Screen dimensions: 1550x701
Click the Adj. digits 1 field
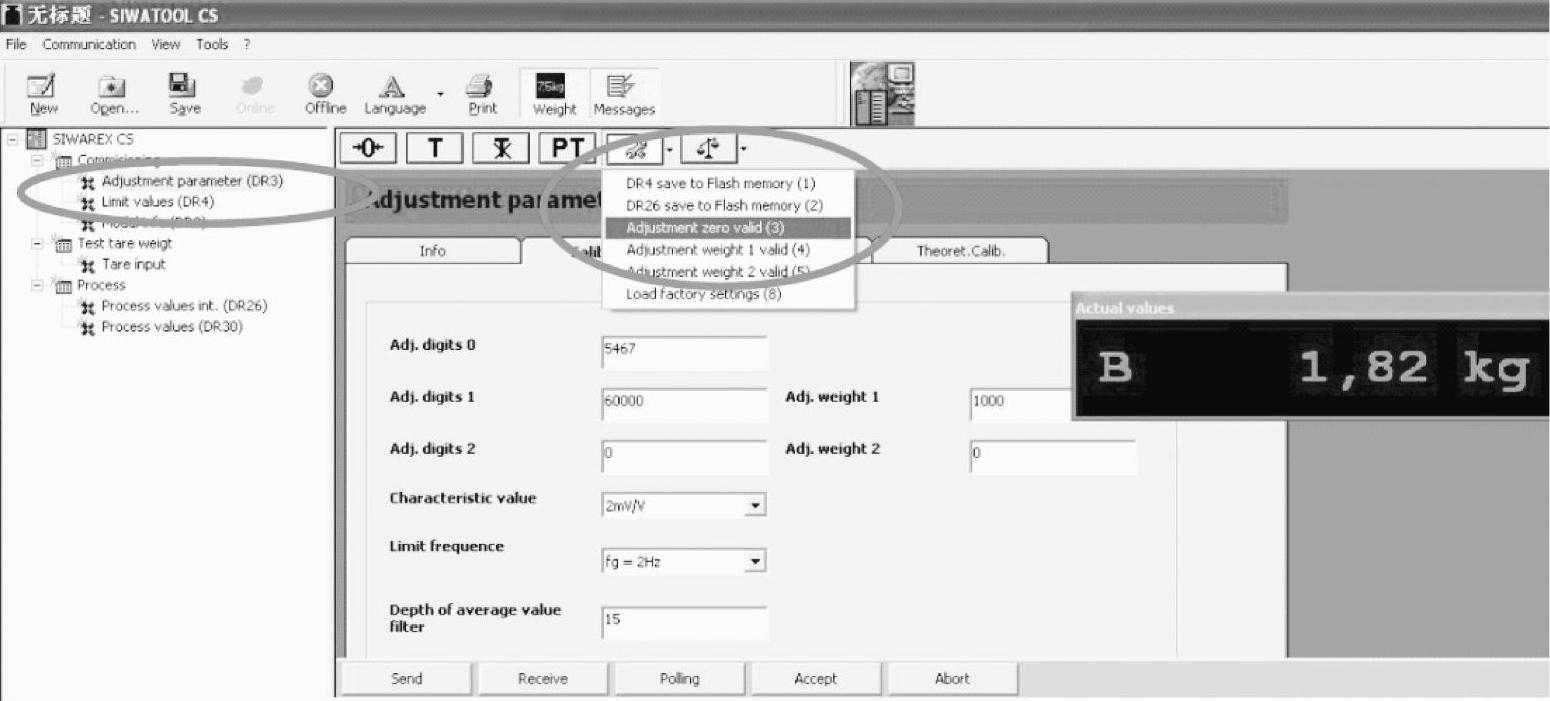[x=684, y=405]
